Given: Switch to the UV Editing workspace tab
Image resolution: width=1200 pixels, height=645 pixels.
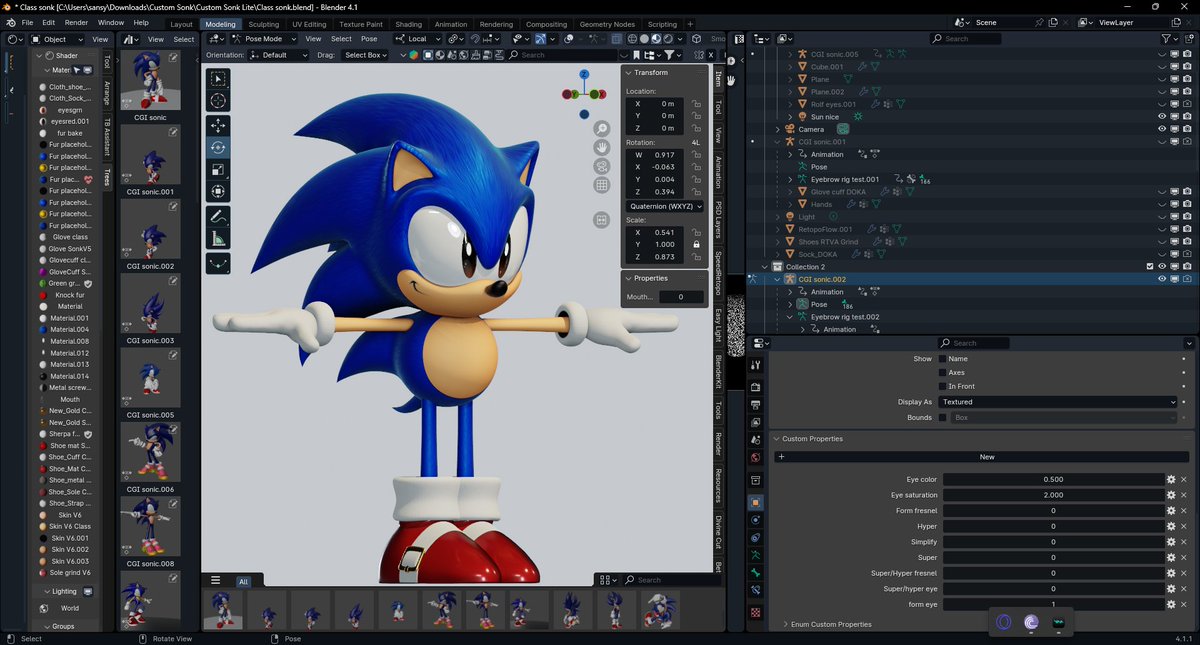Looking at the screenshot, I should point(310,24).
